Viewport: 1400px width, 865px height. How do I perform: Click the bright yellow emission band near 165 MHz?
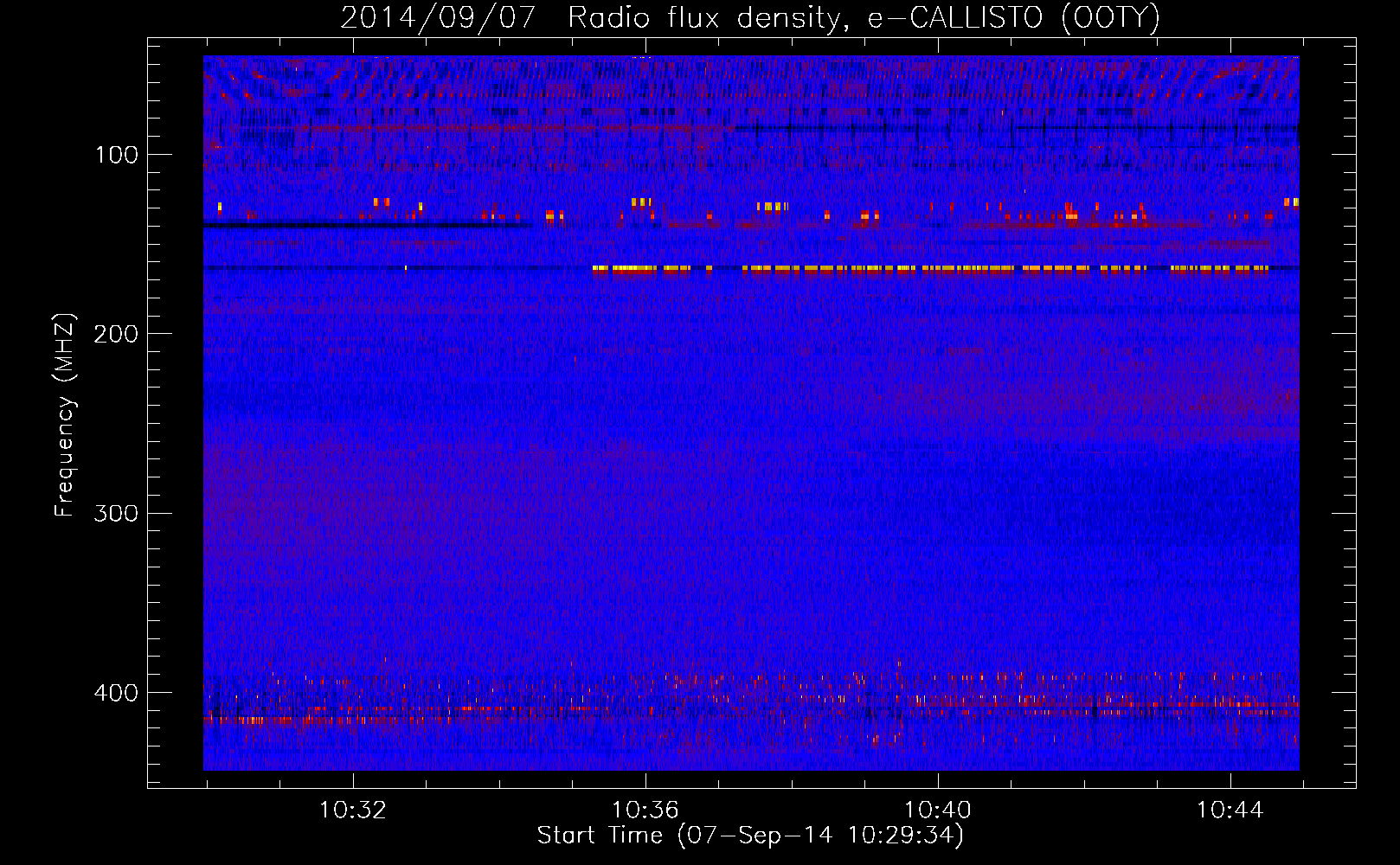(865, 269)
